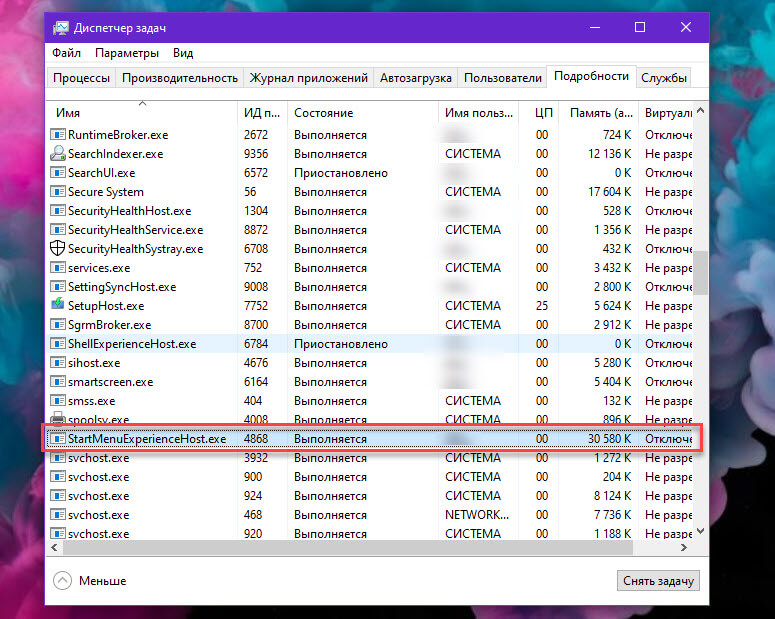Click the SgrmBroker.exe icon

(x=58, y=325)
